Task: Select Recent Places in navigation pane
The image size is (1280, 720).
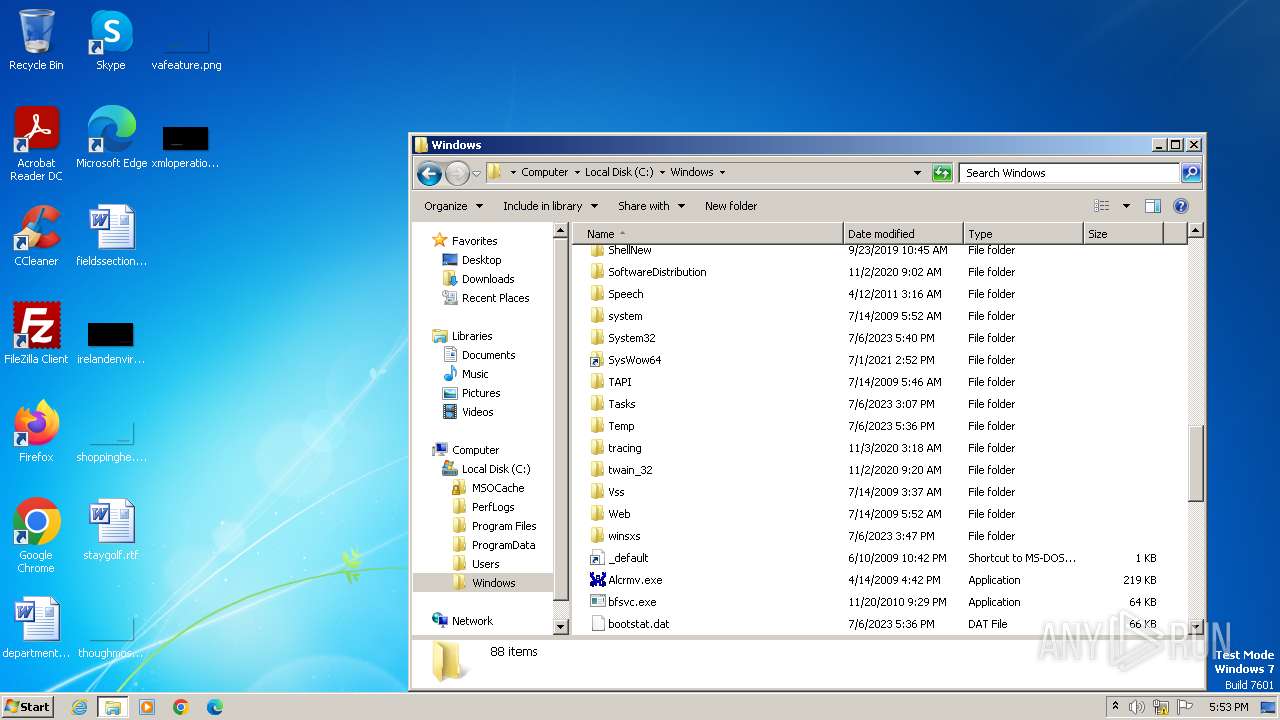Action: click(x=486, y=298)
